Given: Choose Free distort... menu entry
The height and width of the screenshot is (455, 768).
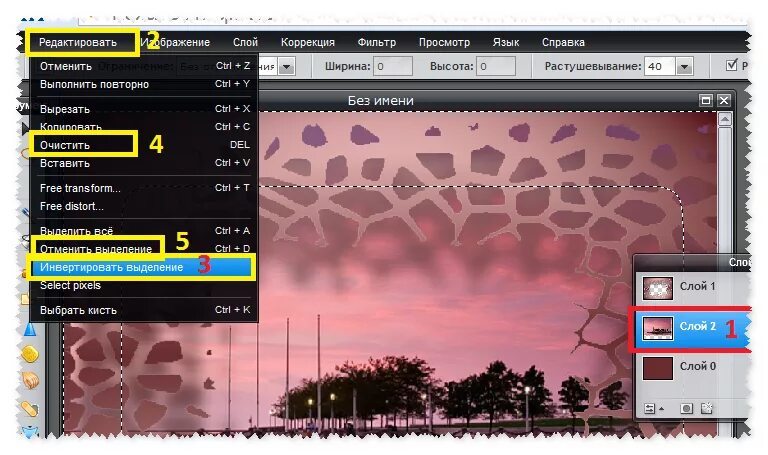Looking at the screenshot, I should point(144,206).
